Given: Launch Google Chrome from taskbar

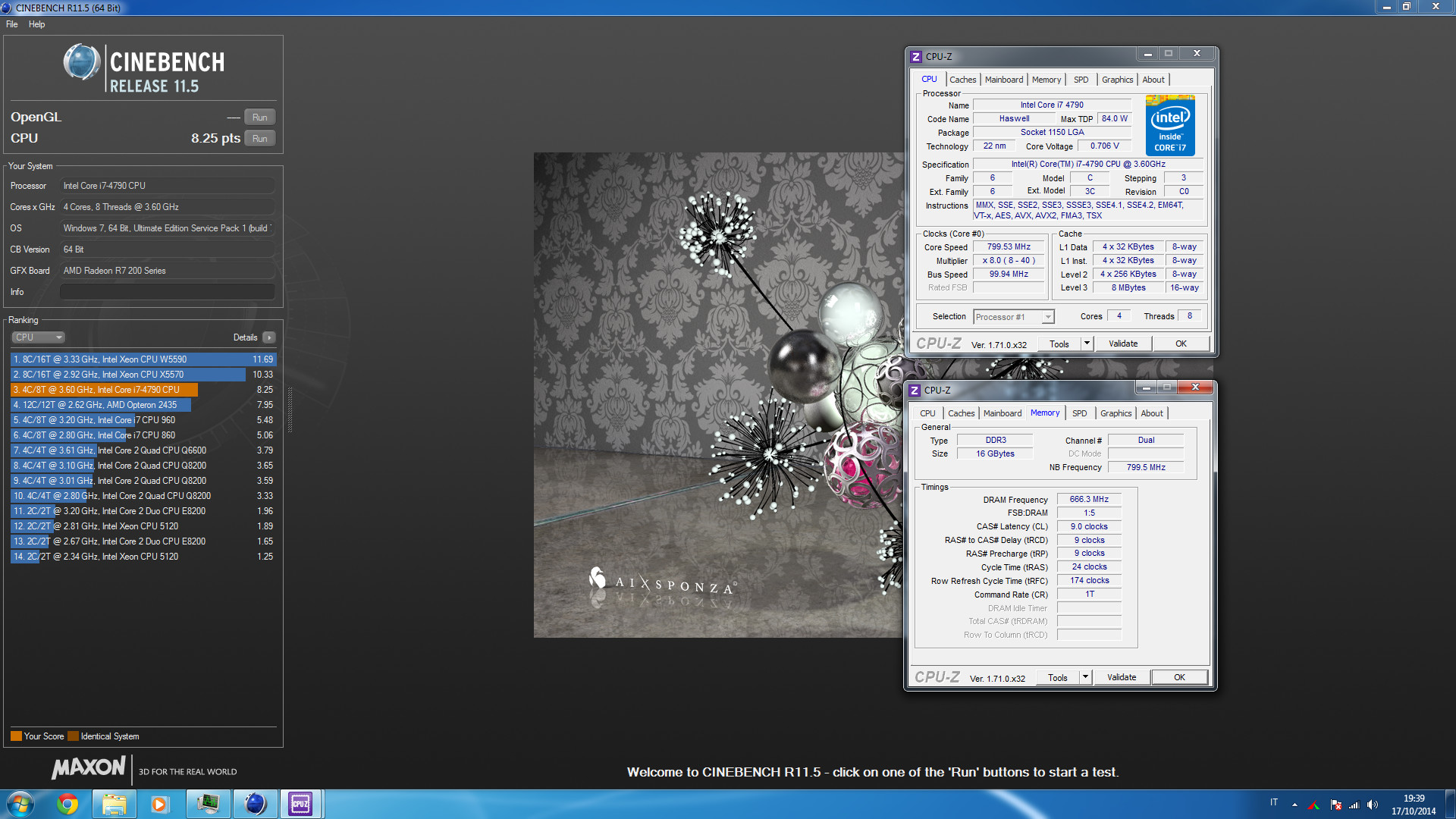Looking at the screenshot, I should 67,804.
